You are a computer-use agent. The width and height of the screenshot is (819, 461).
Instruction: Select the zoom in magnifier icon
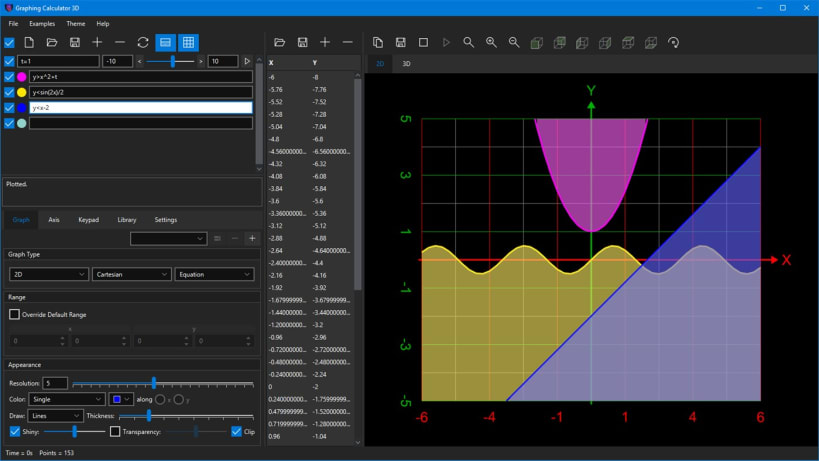tap(491, 43)
